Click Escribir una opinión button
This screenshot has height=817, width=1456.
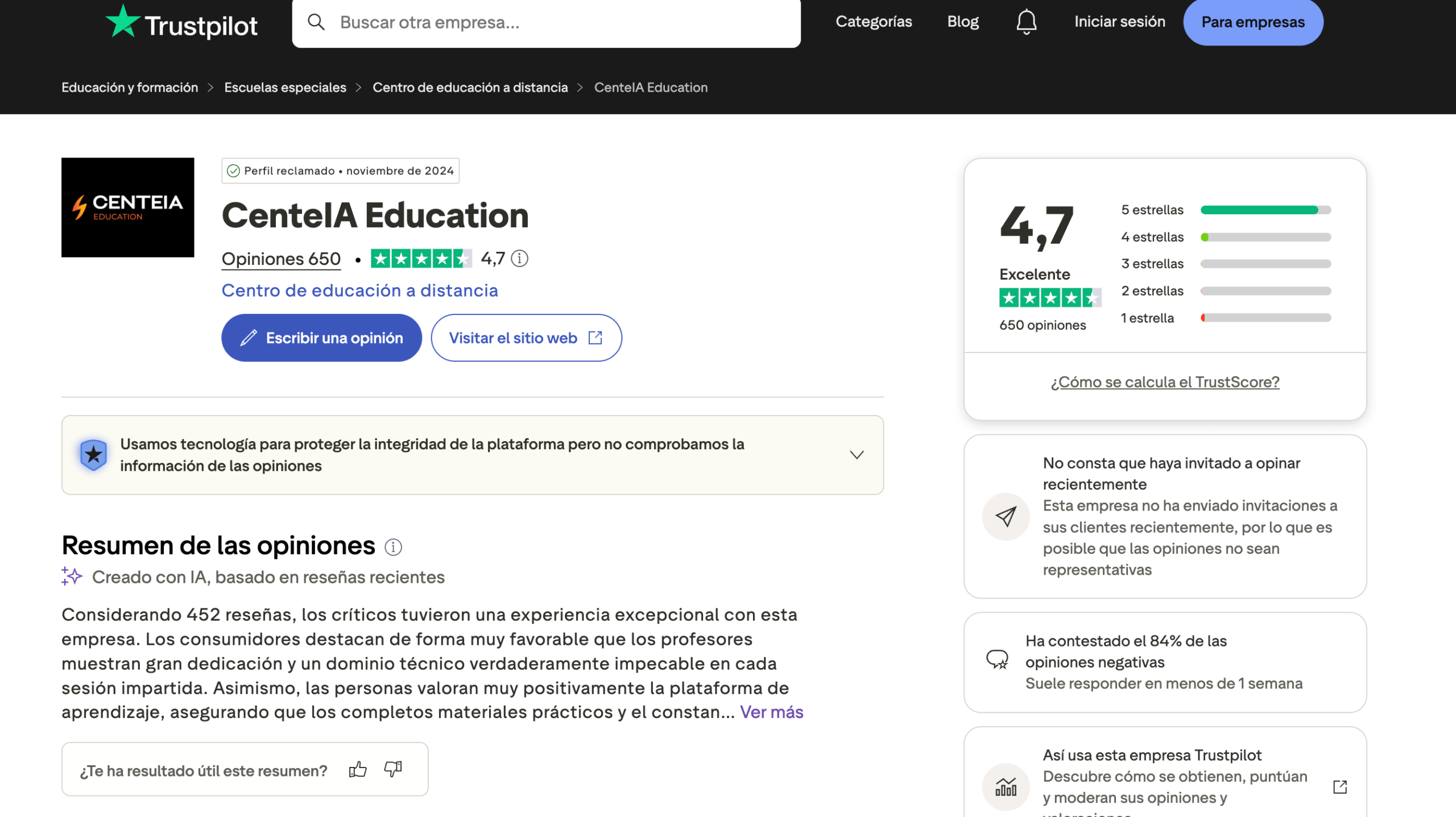click(321, 338)
